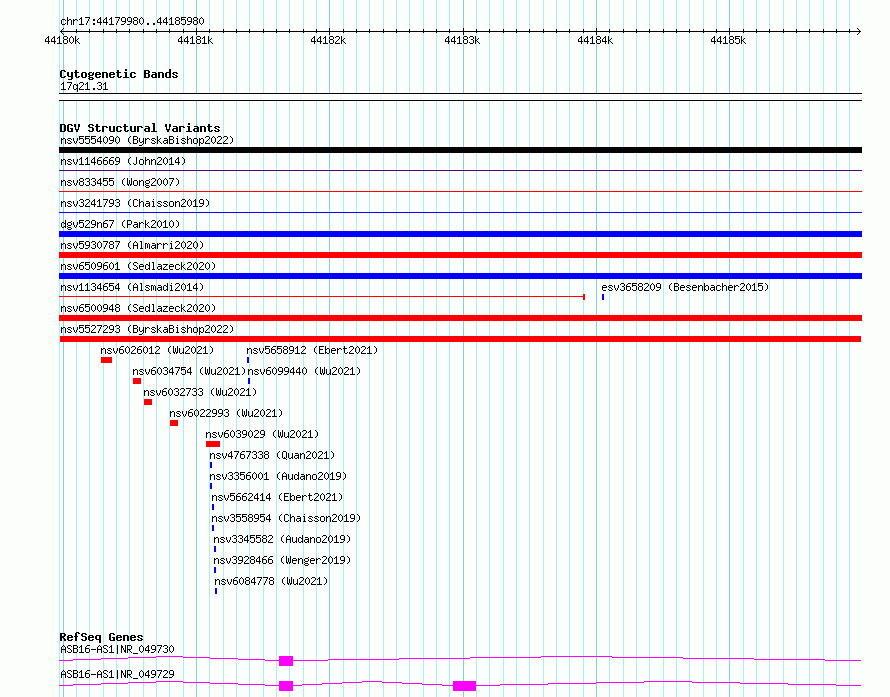Click the 44182k ruler tick label
Viewport: 890px width, 697px height.
(x=328, y=40)
